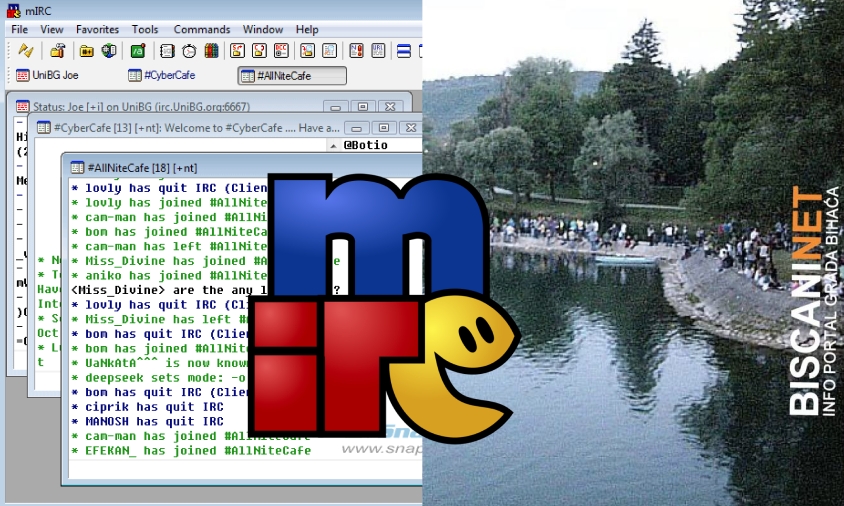Select the #AllNiteCafe switchbar button
This screenshot has width=844, height=506.
pyautogui.click(x=292, y=75)
